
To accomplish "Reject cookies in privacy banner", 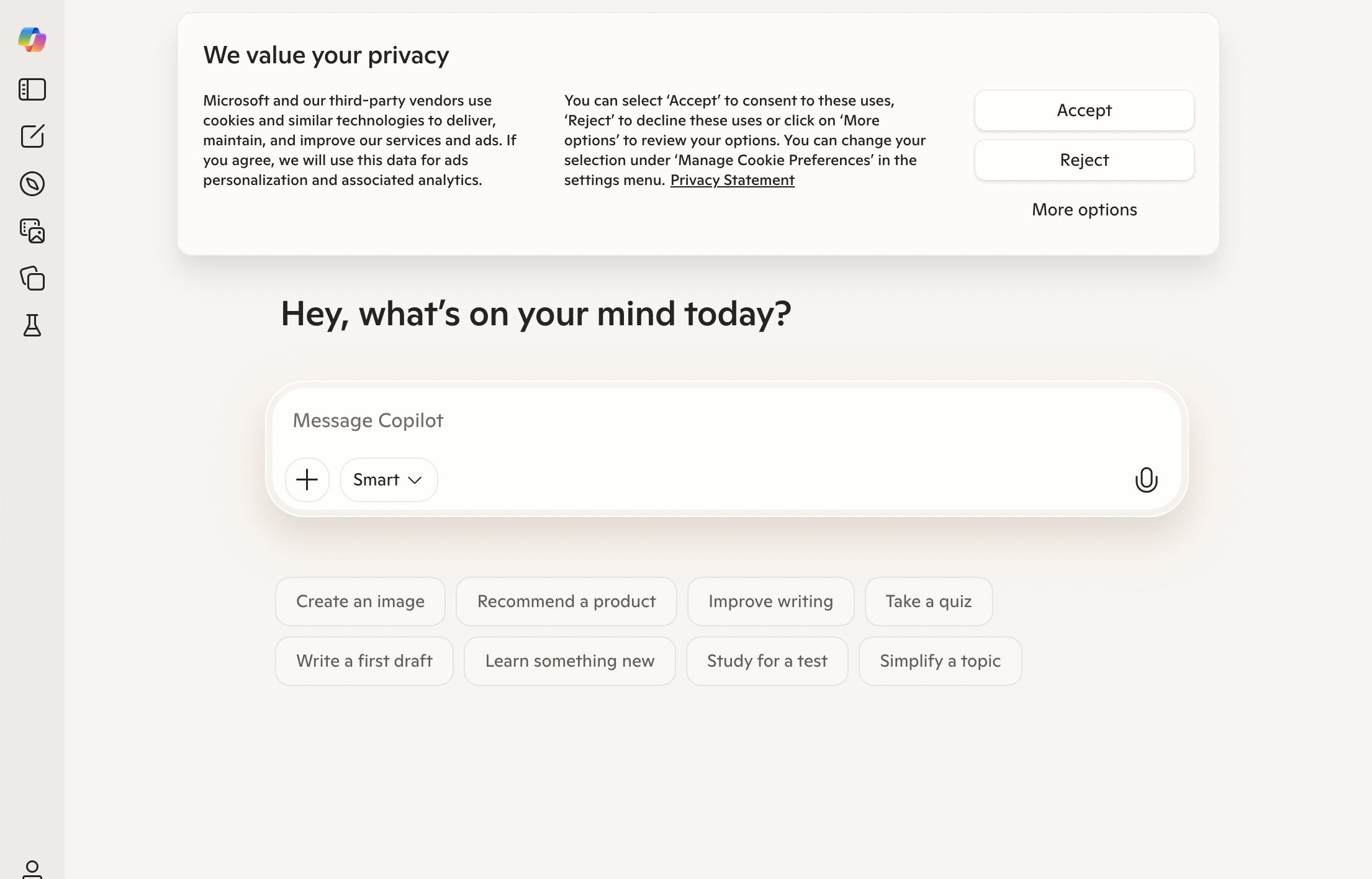I will click(x=1084, y=160).
